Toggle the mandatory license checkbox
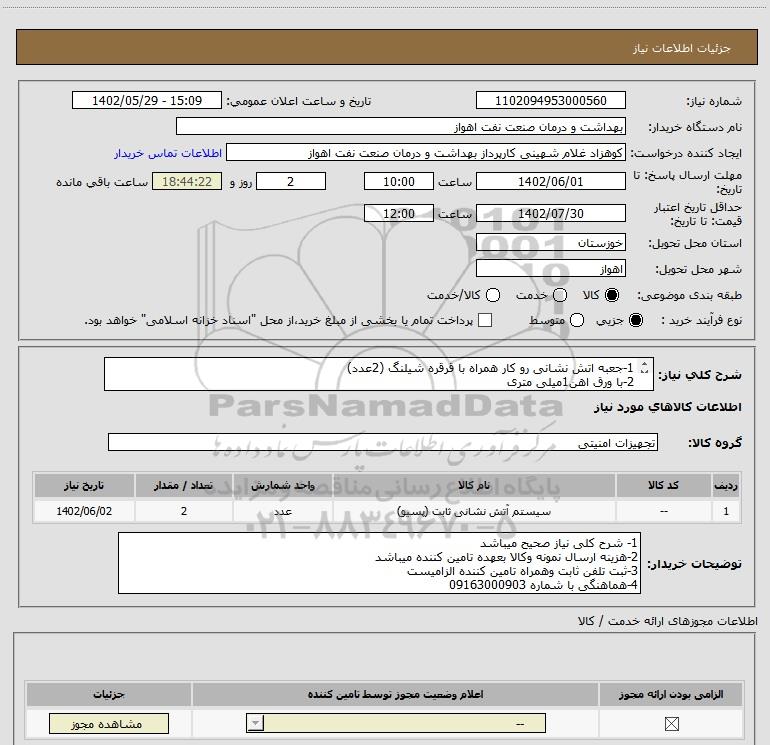Screen dimensions: 770x745 (x=671, y=723)
